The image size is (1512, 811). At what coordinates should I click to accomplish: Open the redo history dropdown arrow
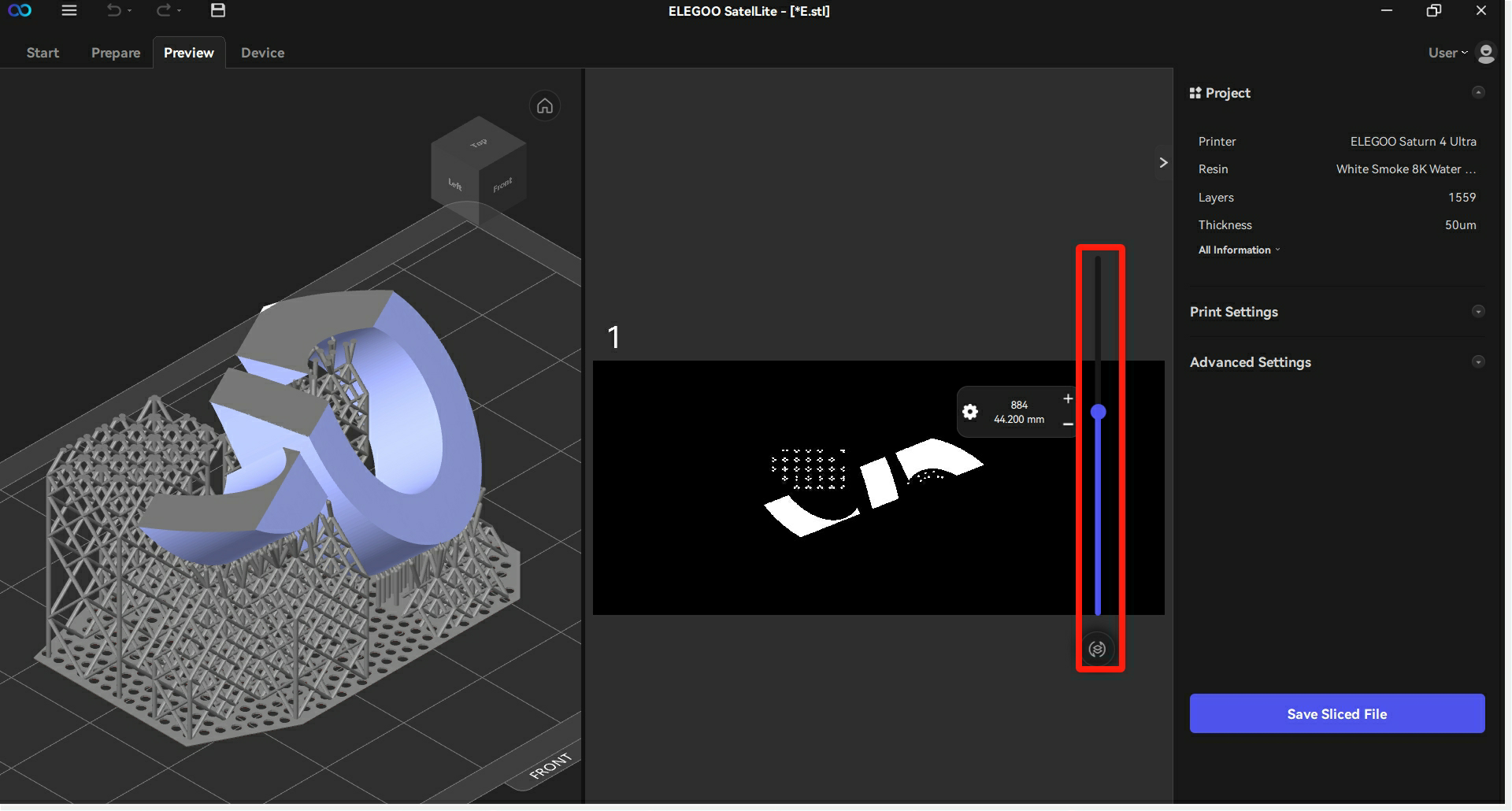pyautogui.click(x=180, y=11)
